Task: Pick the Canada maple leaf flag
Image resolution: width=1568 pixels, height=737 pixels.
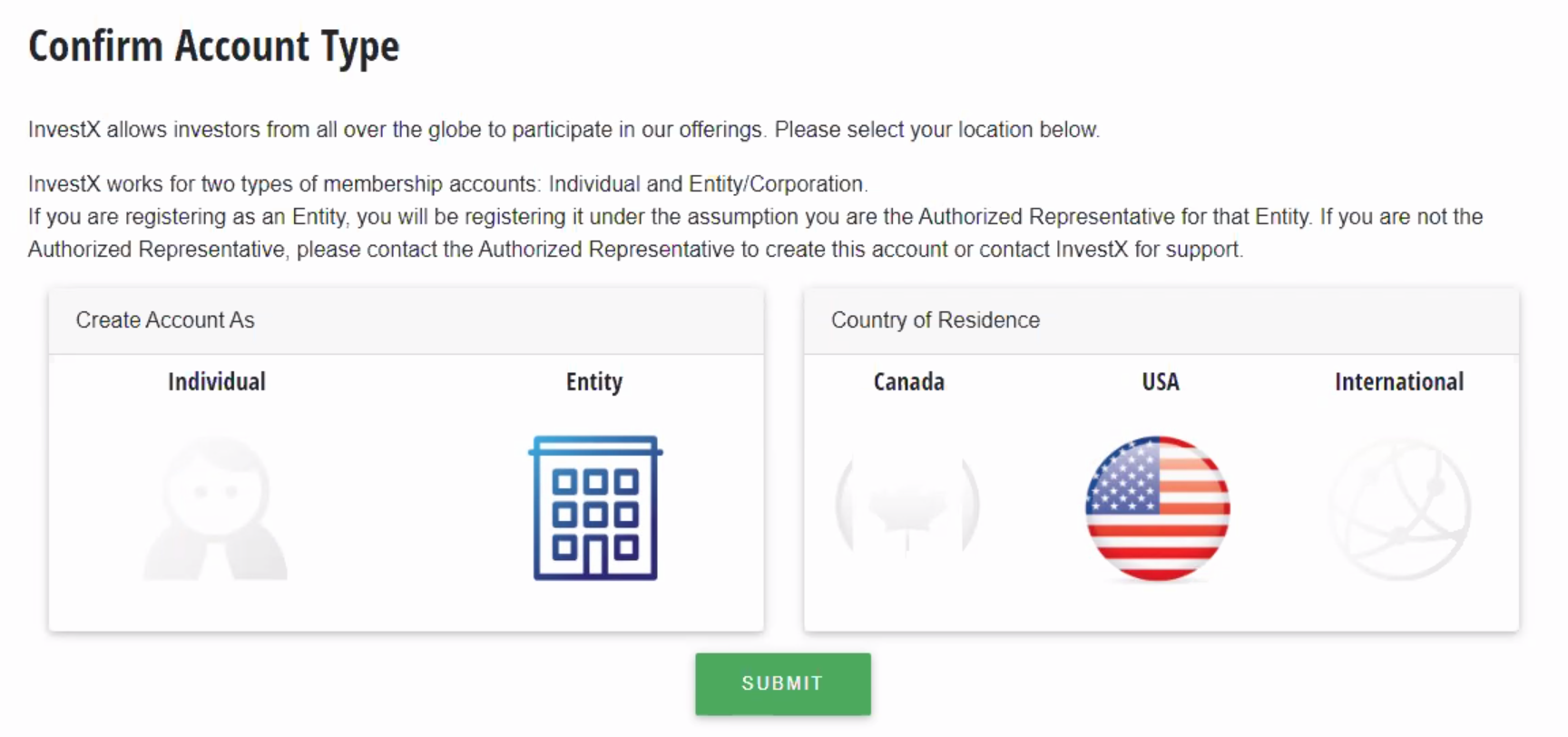Action: pyautogui.click(x=907, y=505)
